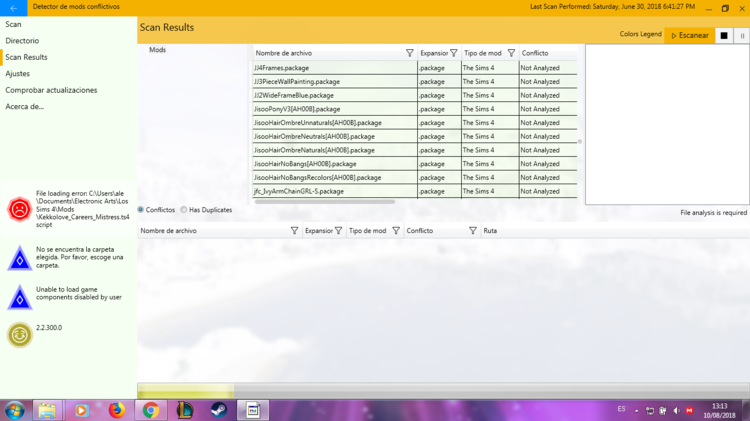Show hidden tray icons arrow

(636, 410)
